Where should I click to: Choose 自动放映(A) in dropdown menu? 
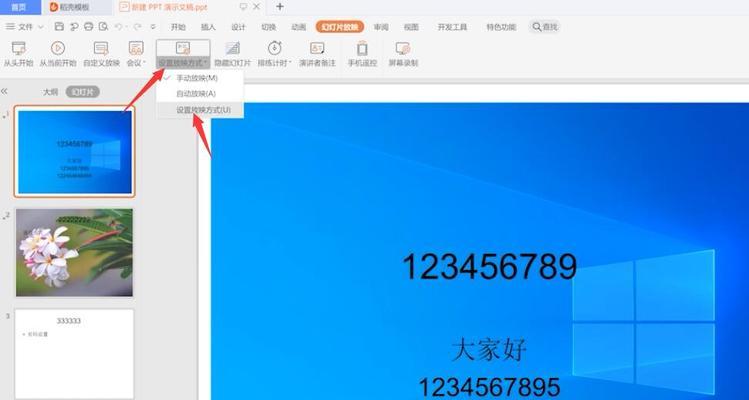[x=200, y=94]
